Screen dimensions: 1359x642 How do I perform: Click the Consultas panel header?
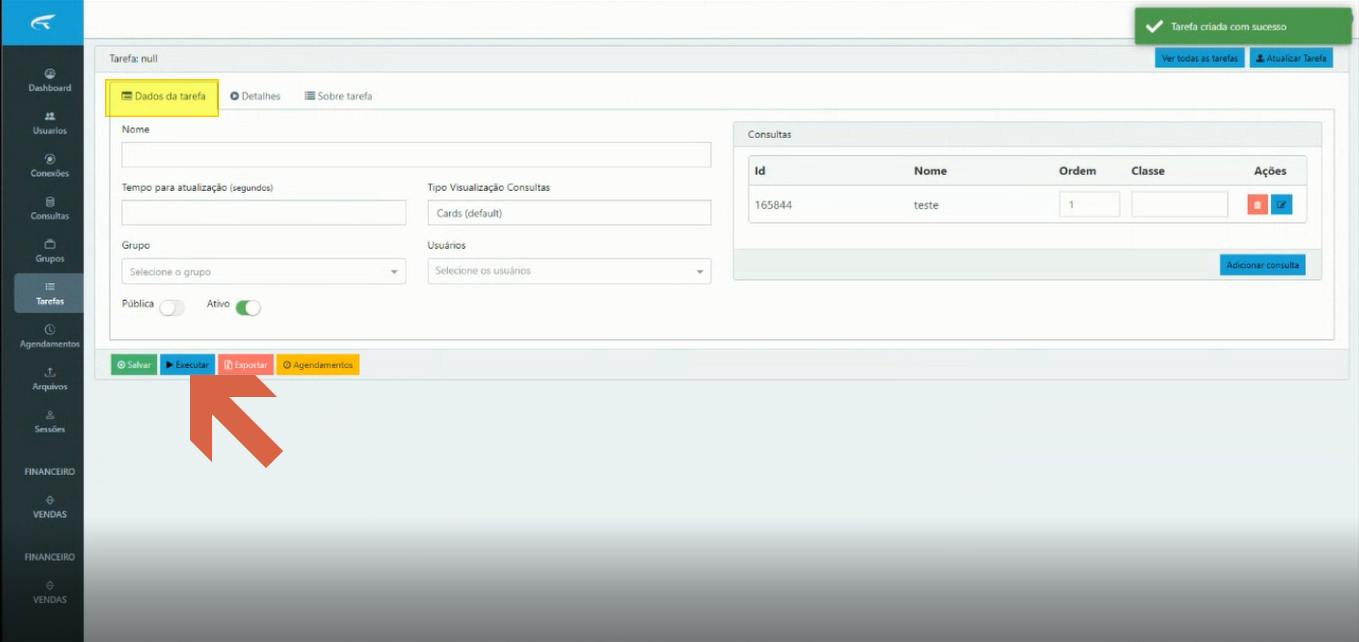pos(1027,134)
